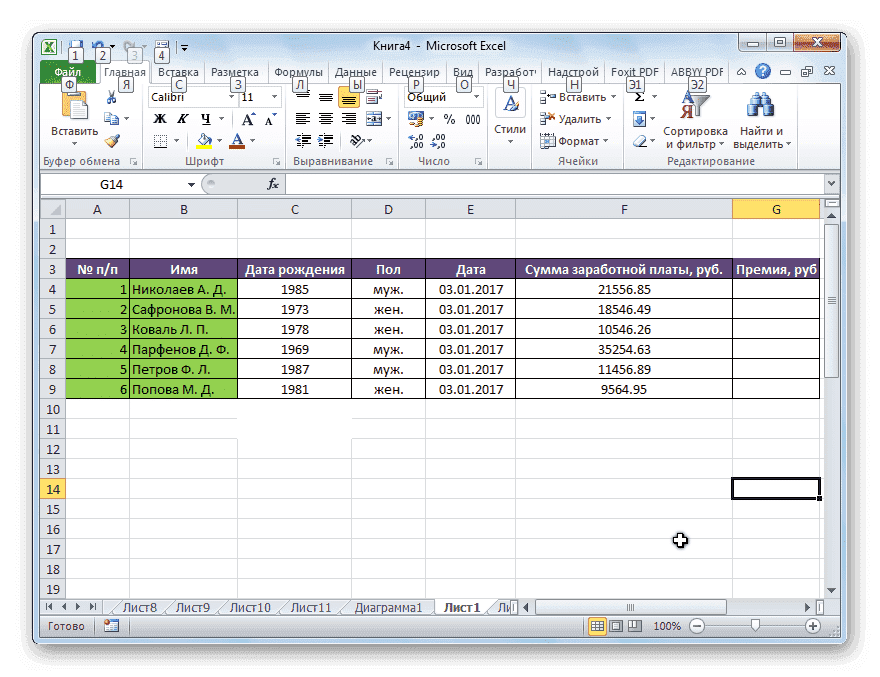Click the Save icon in Quick Access Toolbar
Screen dimensions: 880x677
76,44
